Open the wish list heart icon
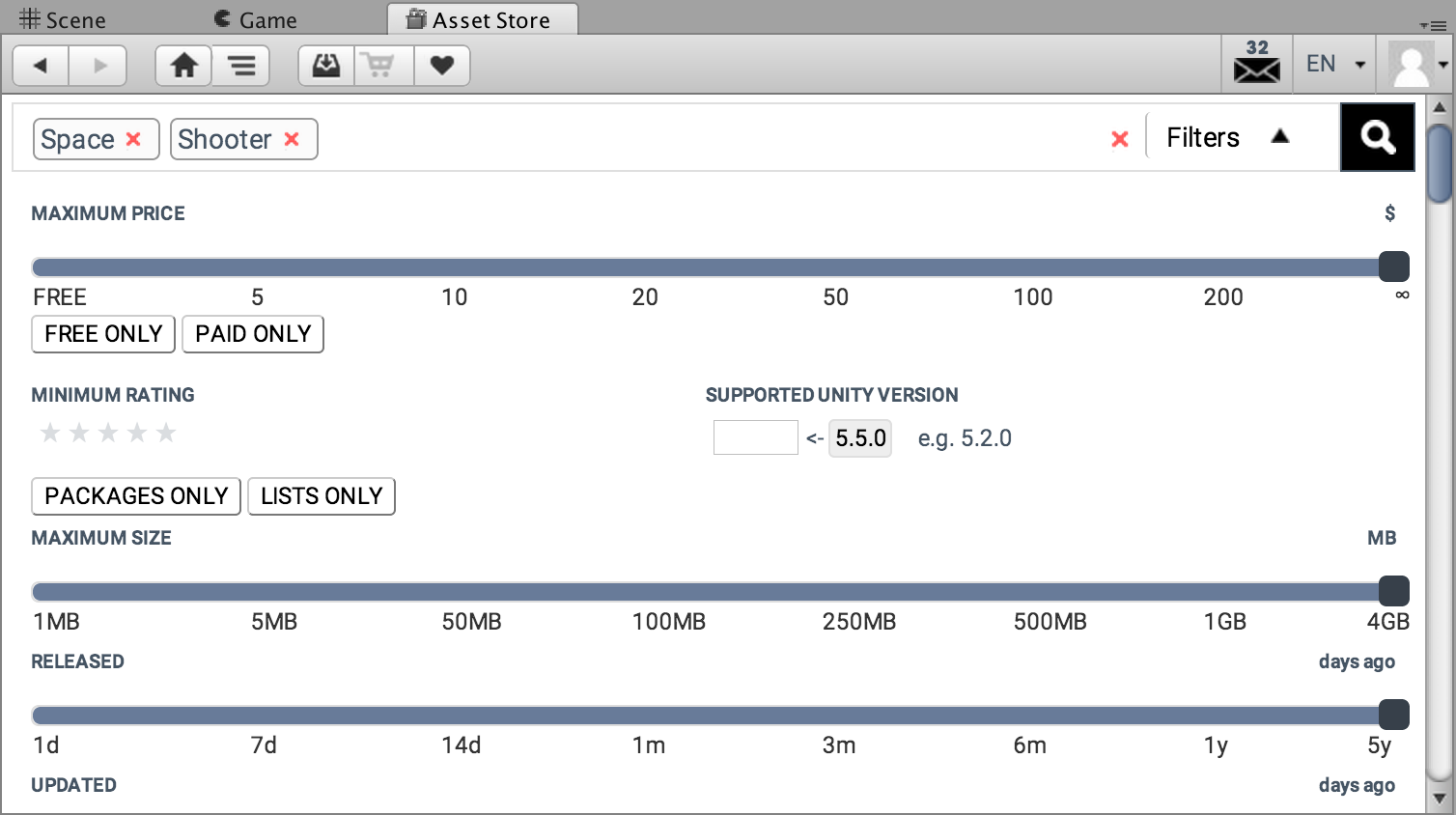 click(442, 66)
